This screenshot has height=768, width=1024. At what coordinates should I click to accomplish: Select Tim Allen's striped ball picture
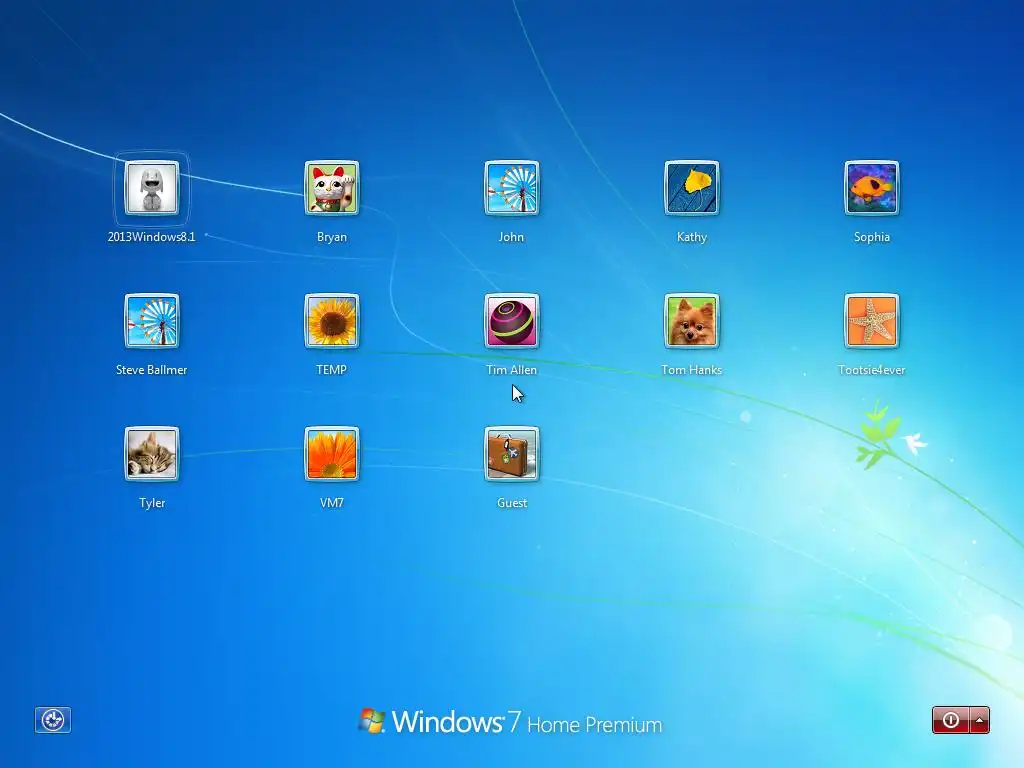coord(512,321)
